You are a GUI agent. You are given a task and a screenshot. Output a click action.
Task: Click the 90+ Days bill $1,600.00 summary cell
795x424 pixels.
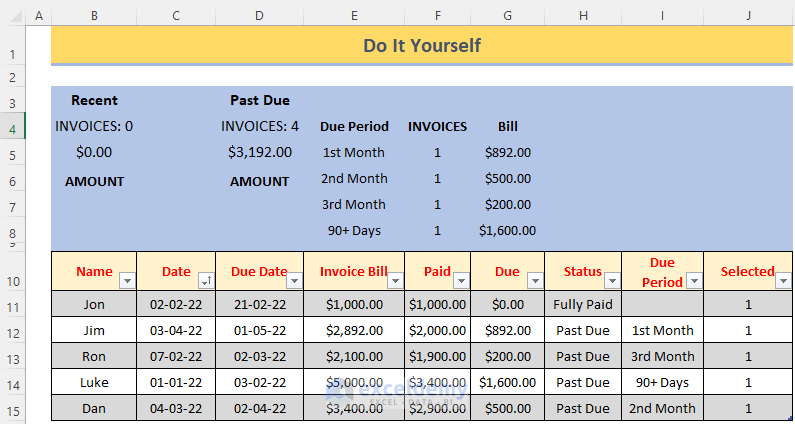pos(507,231)
